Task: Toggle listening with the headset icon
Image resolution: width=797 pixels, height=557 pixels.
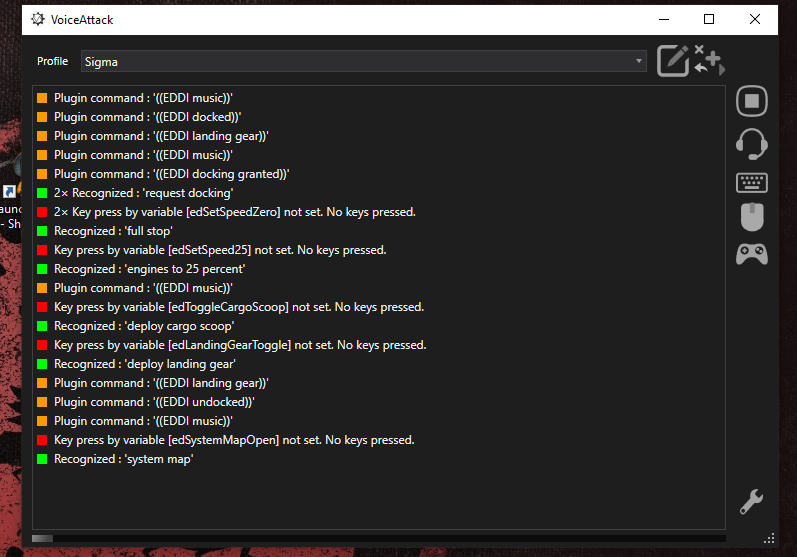Action: coord(752,144)
